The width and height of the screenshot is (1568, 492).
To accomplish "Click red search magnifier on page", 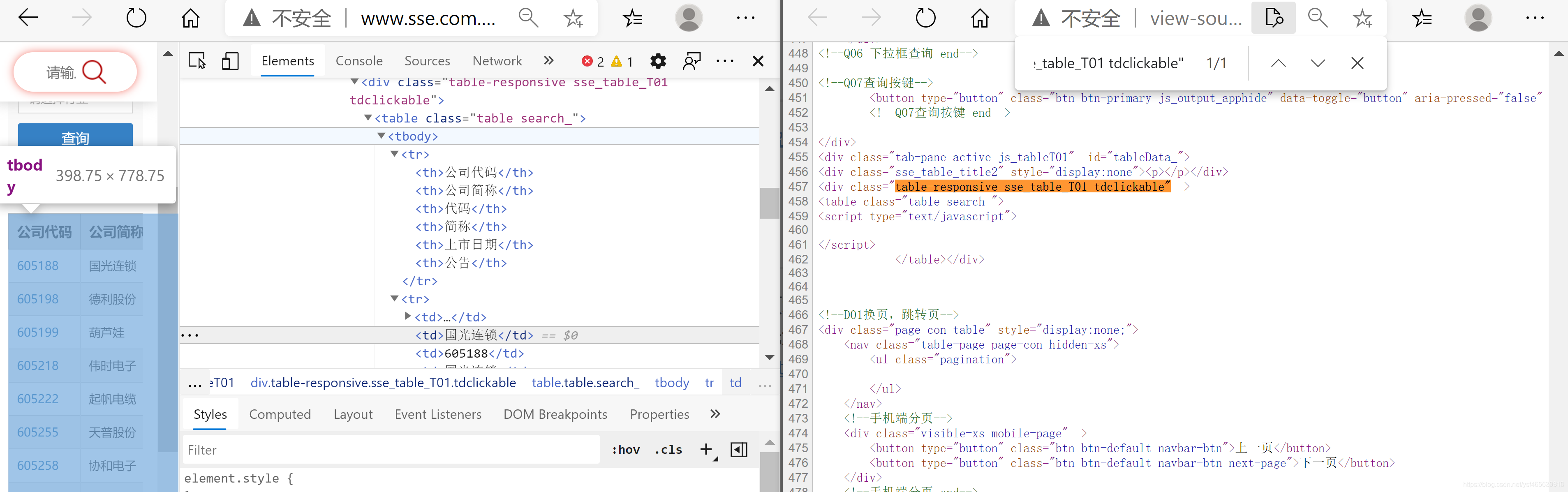I will pyautogui.click(x=94, y=72).
